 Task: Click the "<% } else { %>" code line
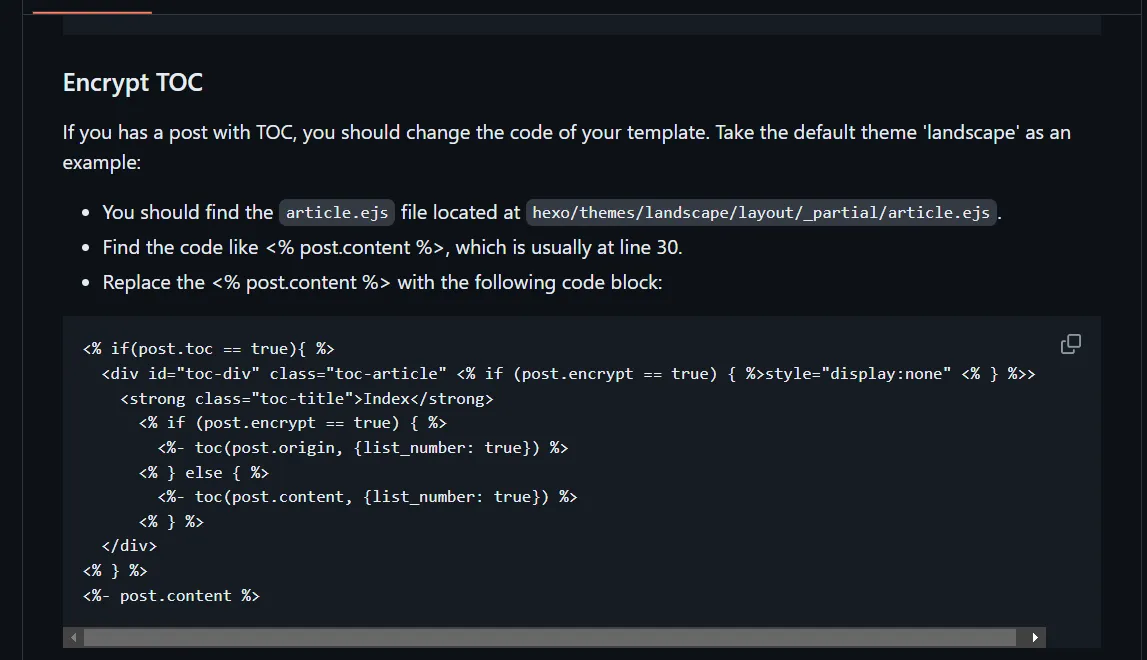tap(204, 472)
